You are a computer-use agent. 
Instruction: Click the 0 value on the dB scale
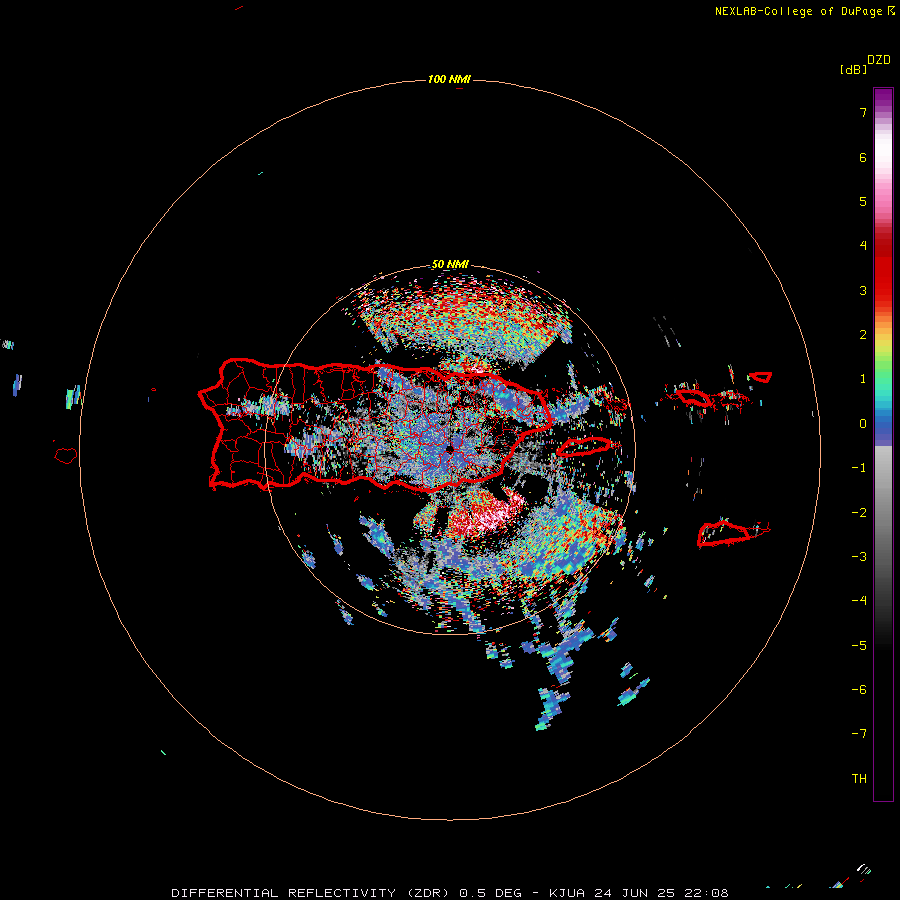pos(863,424)
